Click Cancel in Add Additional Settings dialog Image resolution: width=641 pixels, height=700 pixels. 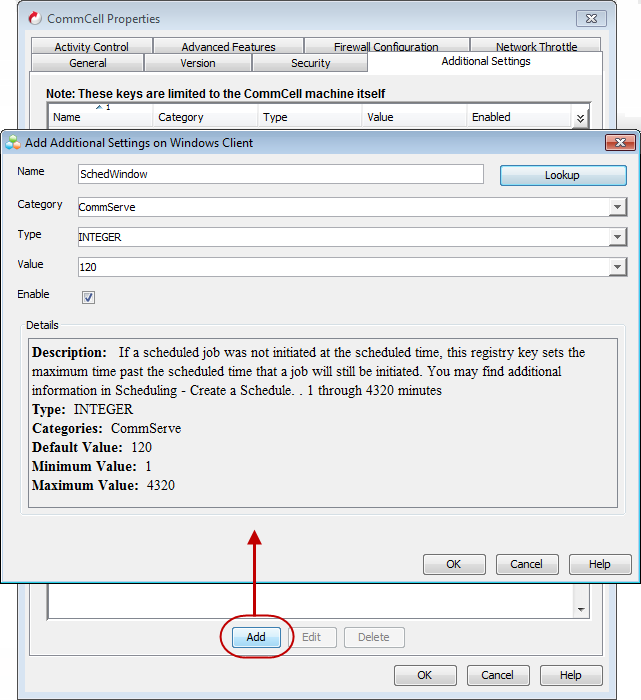[x=527, y=564]
